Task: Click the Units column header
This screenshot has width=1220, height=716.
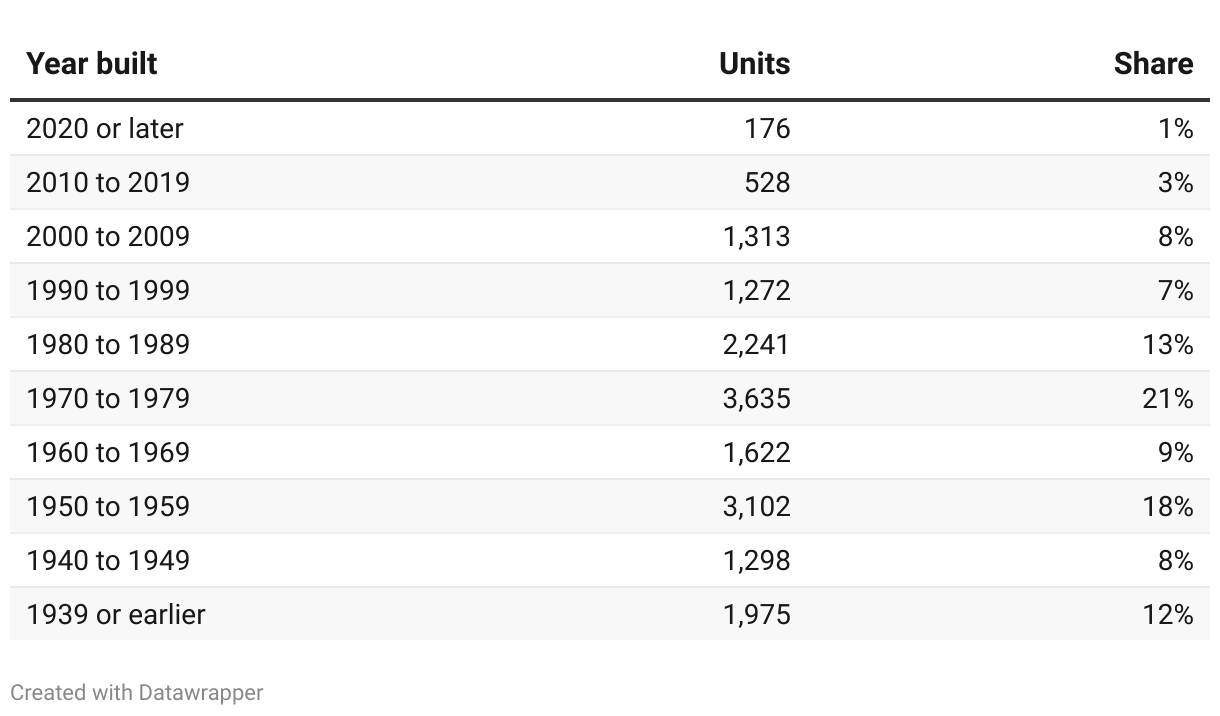Action: tap(754, 64)
